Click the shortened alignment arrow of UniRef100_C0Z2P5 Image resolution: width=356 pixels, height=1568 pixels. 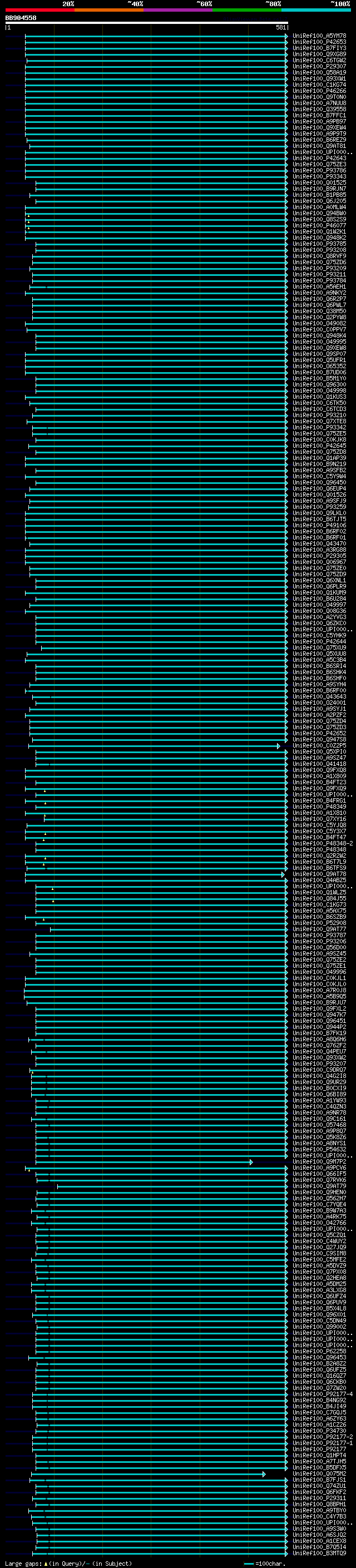pyautogui.click(x=278, y=746)
